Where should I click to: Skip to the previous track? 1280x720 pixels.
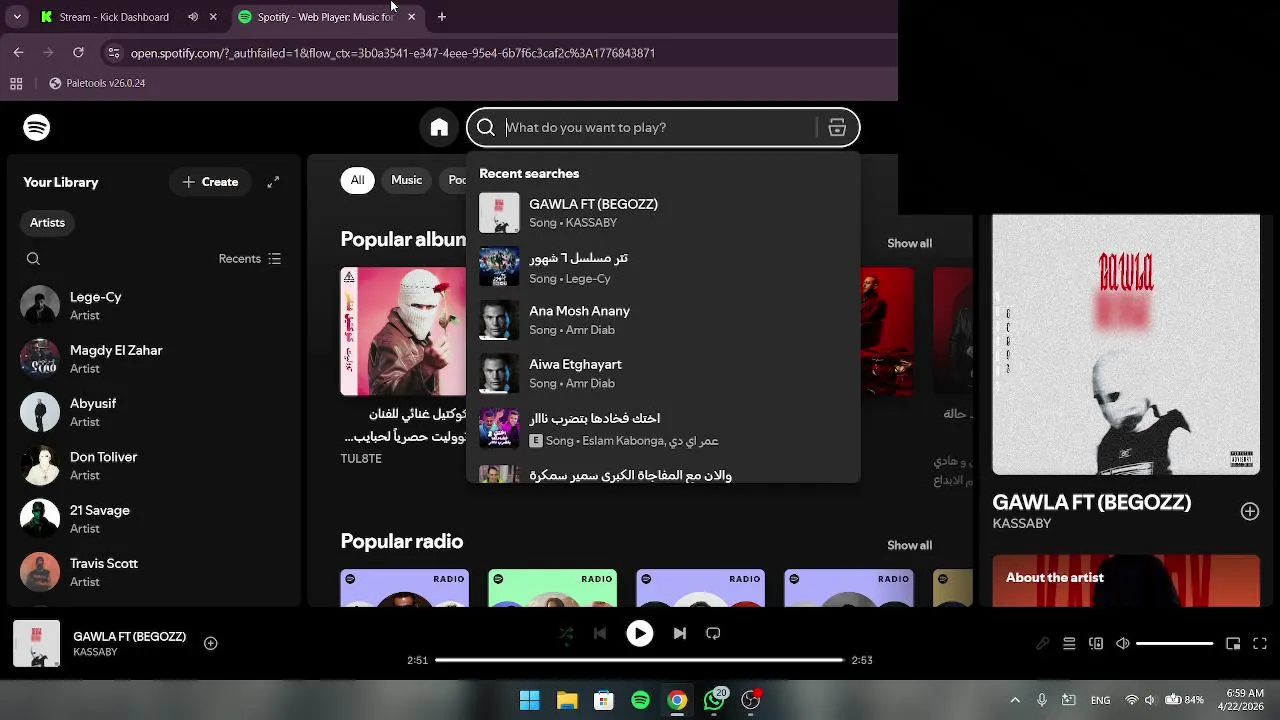tap(600, 633)
